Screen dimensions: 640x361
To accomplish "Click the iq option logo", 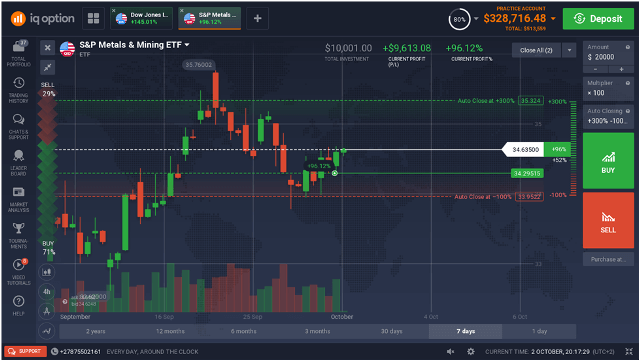I will 42,18.
